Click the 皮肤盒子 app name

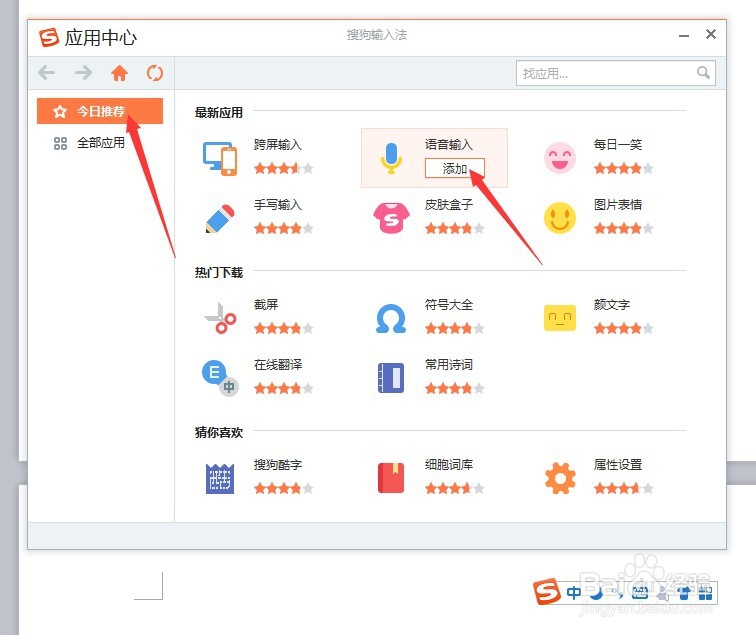coord(448,205)
